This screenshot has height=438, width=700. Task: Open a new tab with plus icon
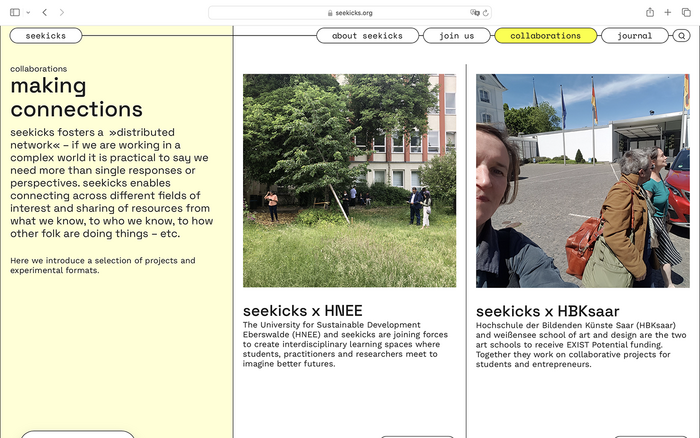pos(667,13)
